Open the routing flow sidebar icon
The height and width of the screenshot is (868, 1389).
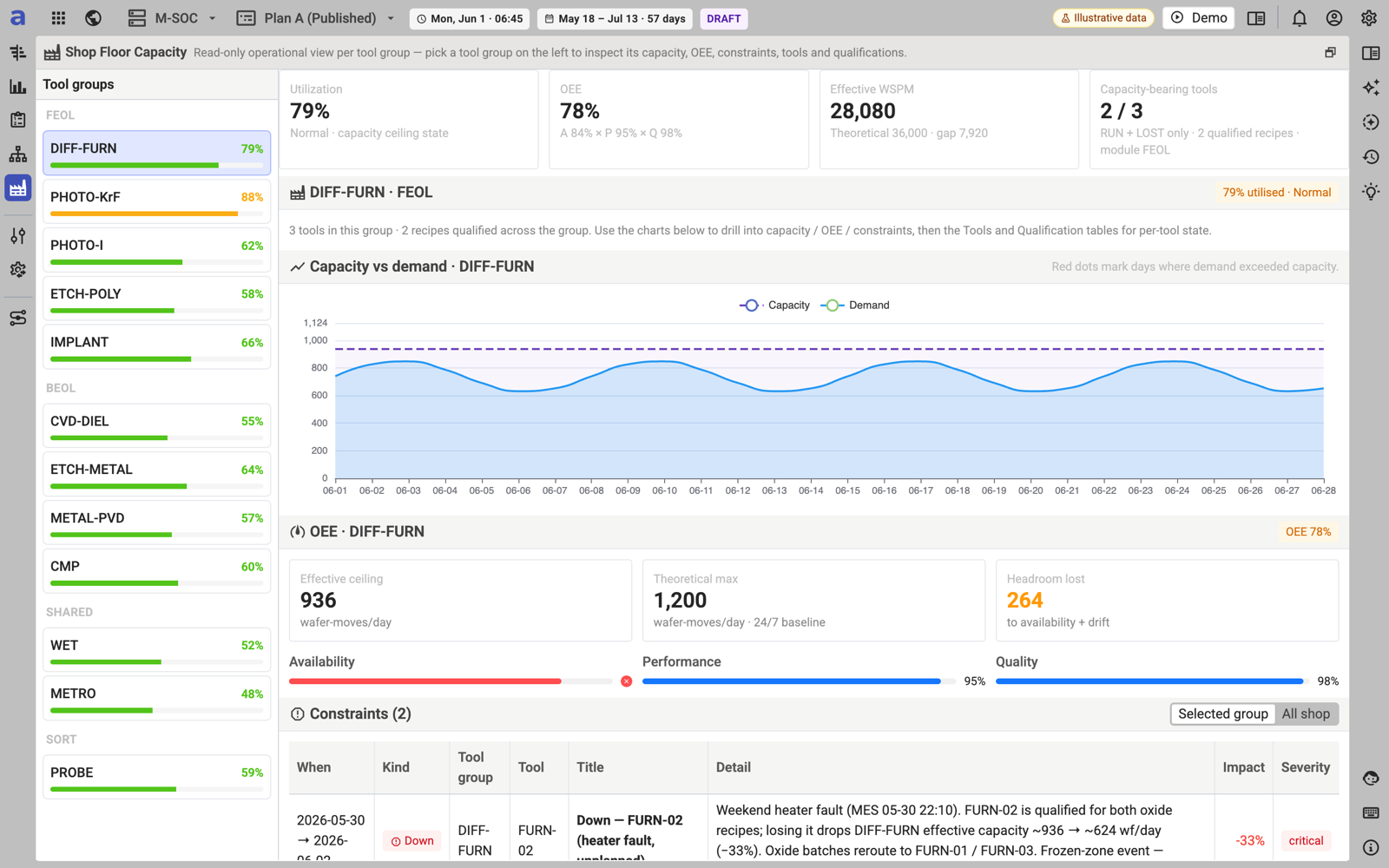click(18, 319)
